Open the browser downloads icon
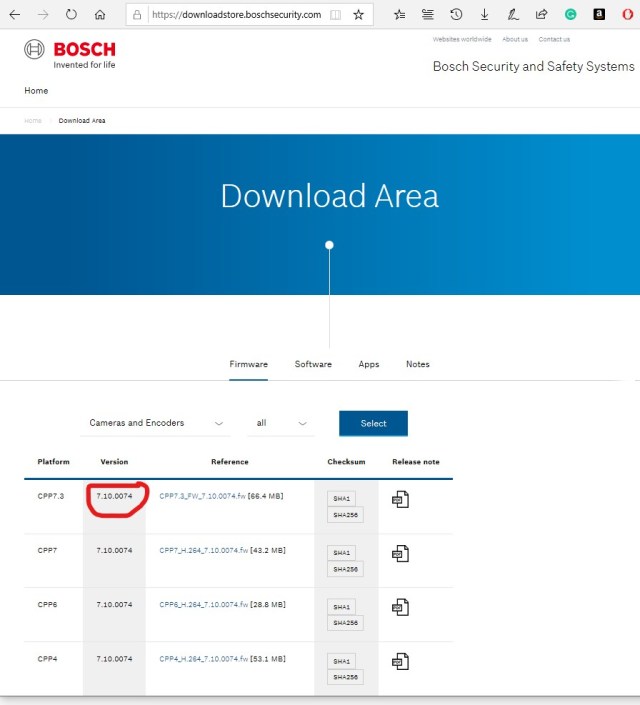640x705 pixels. coord(485,15)
